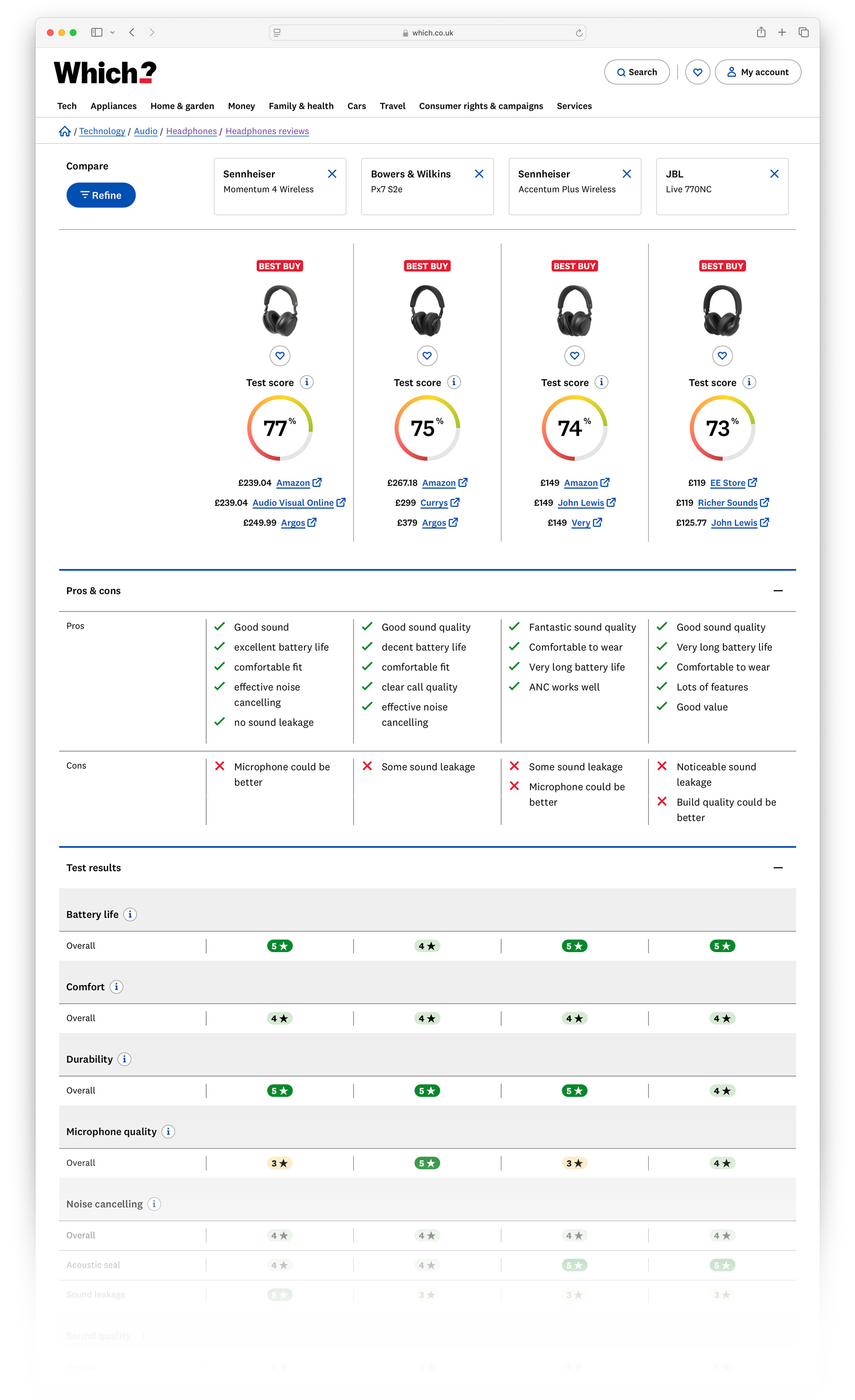Remove Sennheiser Momentum 4 Wireless from compare

(x=332, y=174)
